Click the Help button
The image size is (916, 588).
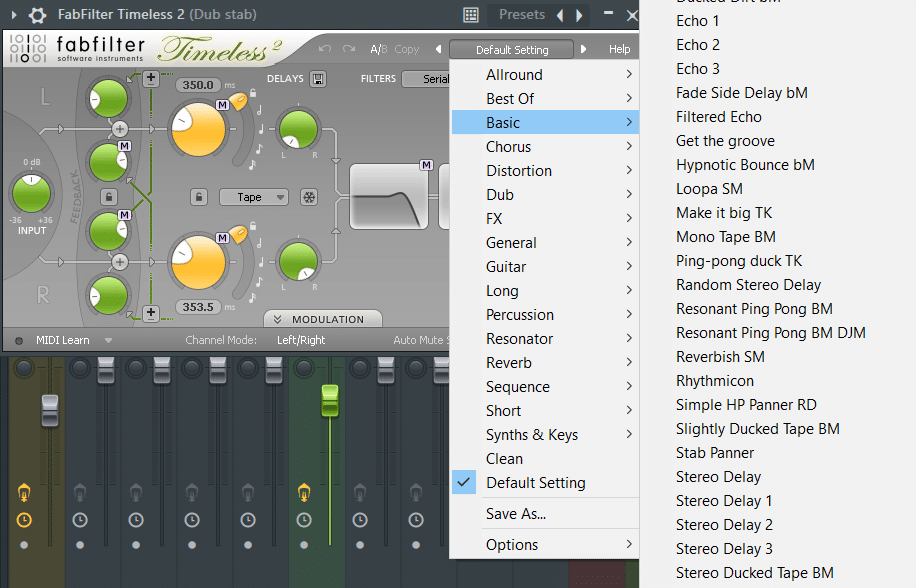(619, 50)
